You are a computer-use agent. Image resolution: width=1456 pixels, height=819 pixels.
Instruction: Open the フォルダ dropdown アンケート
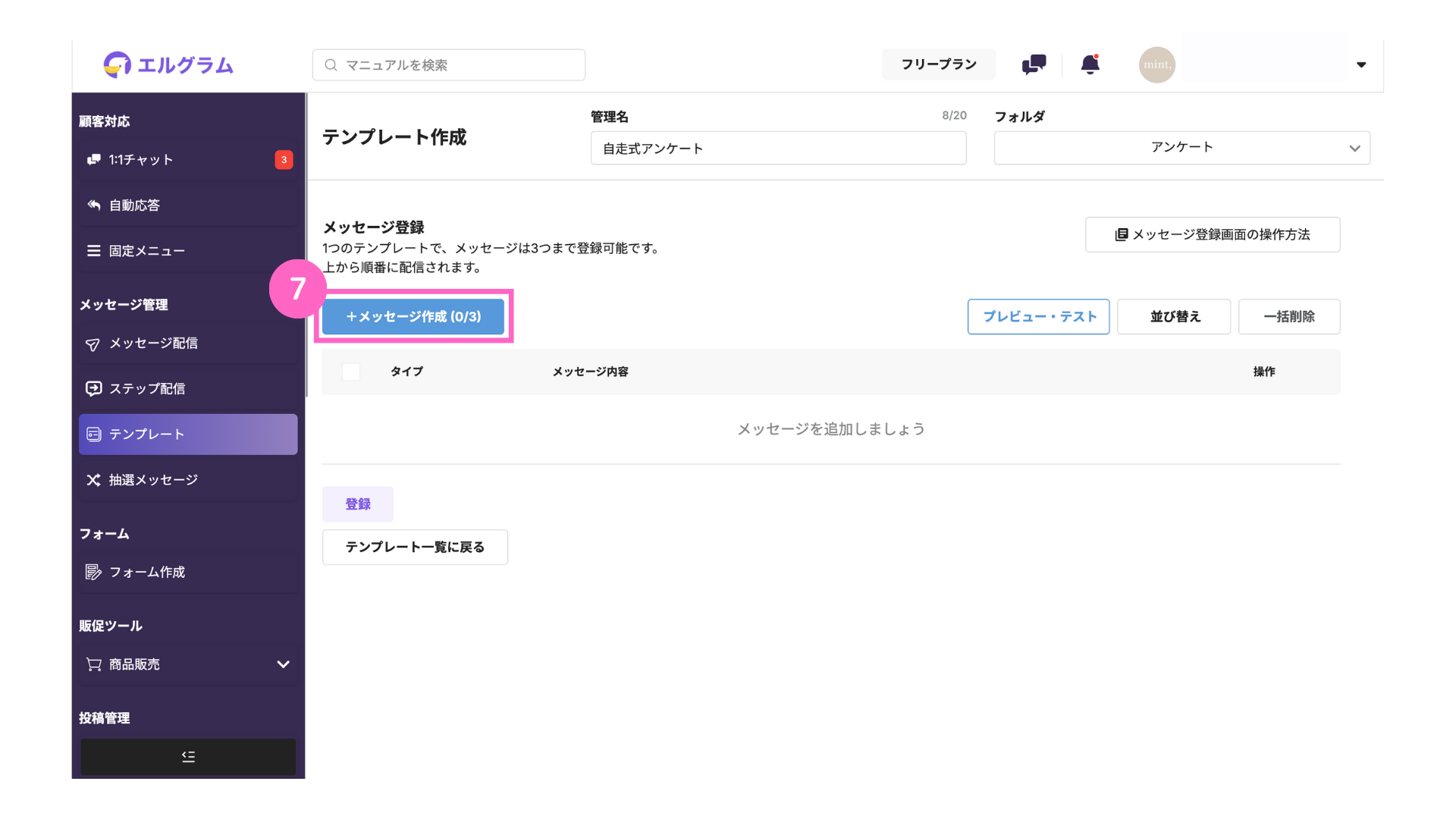[x=1181, y=148]
